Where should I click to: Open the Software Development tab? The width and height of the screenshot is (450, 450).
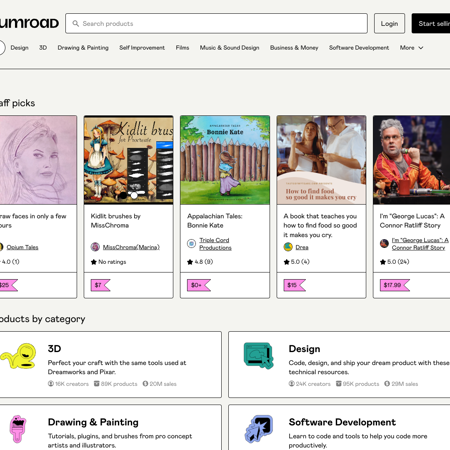point(359,48)
